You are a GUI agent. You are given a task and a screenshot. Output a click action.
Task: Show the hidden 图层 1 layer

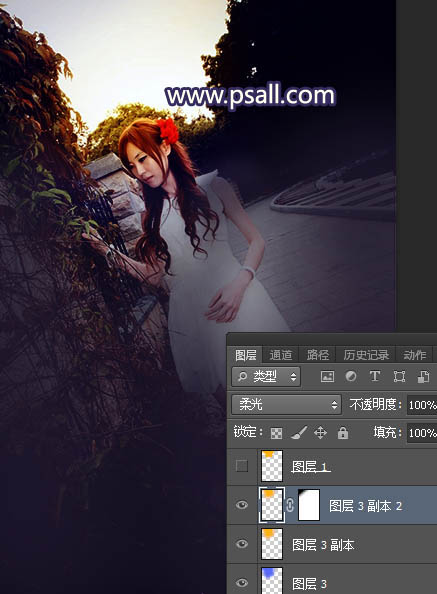click(x=242, y=466)
